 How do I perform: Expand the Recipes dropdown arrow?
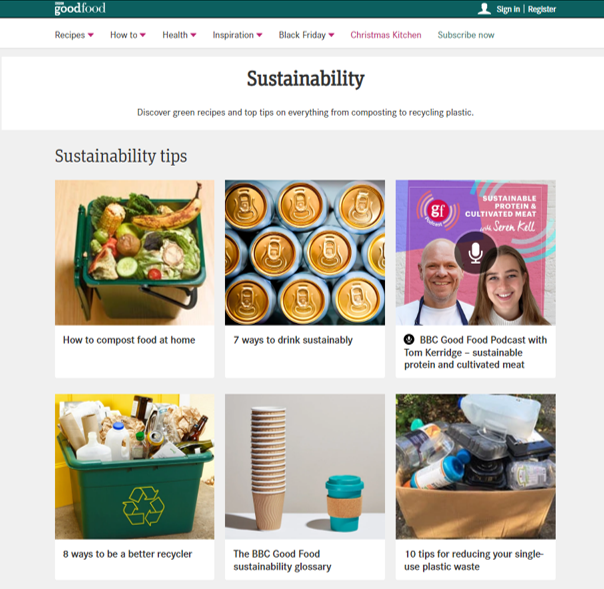pyautogui.click(x=91, y=35)
